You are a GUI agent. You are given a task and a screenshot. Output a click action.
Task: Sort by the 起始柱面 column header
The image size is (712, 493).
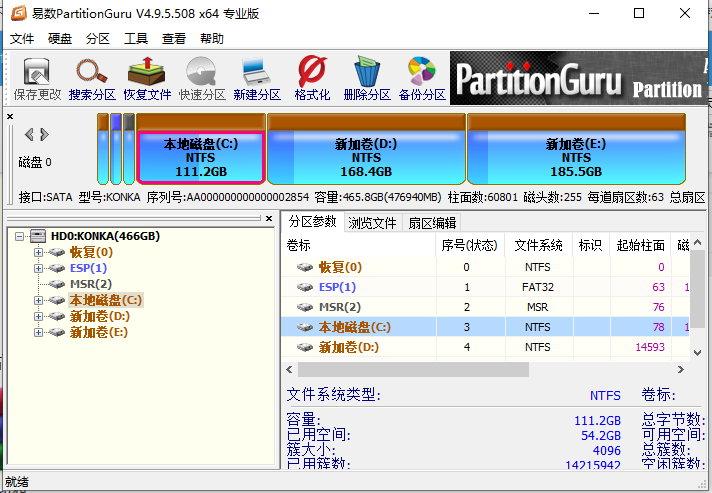(641, 246)
